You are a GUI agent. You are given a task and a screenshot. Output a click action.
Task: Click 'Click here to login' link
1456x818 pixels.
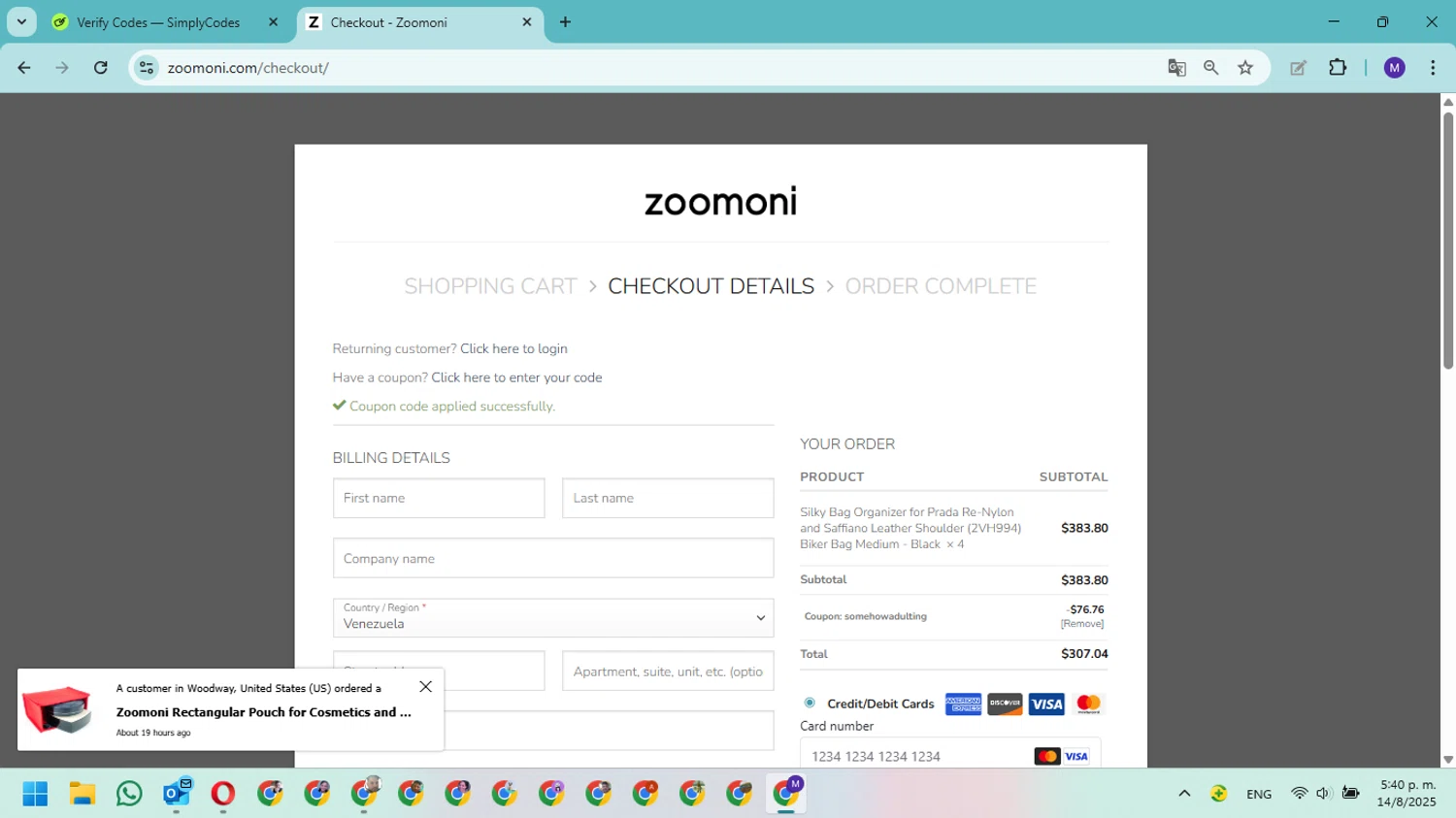513,348
